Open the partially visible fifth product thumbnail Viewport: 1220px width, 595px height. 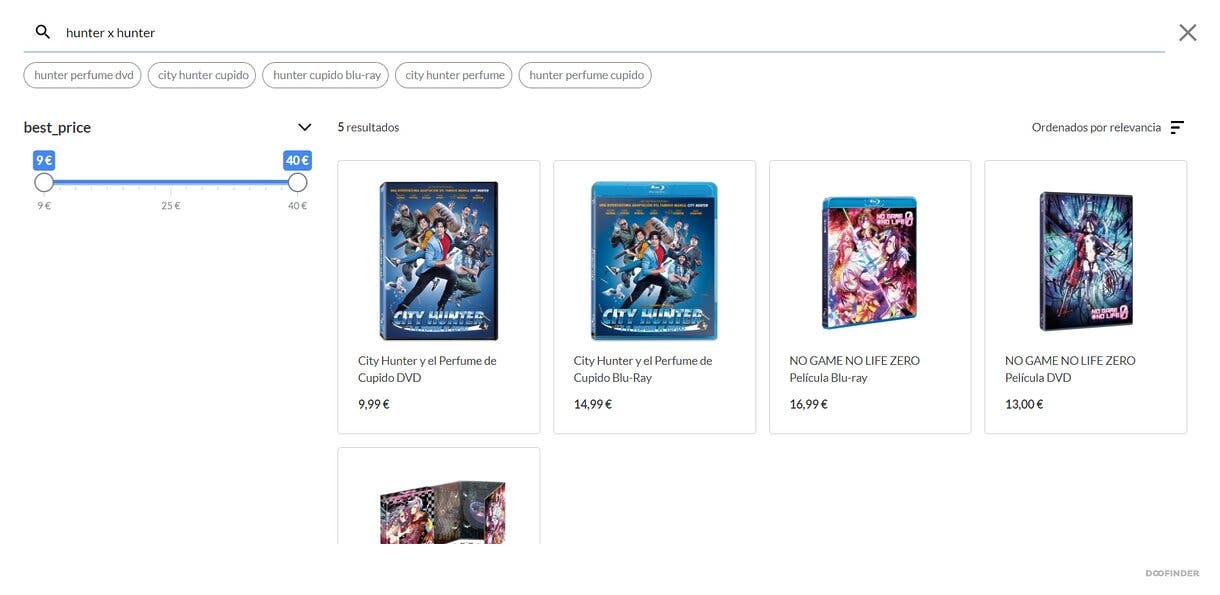[443, 512]
